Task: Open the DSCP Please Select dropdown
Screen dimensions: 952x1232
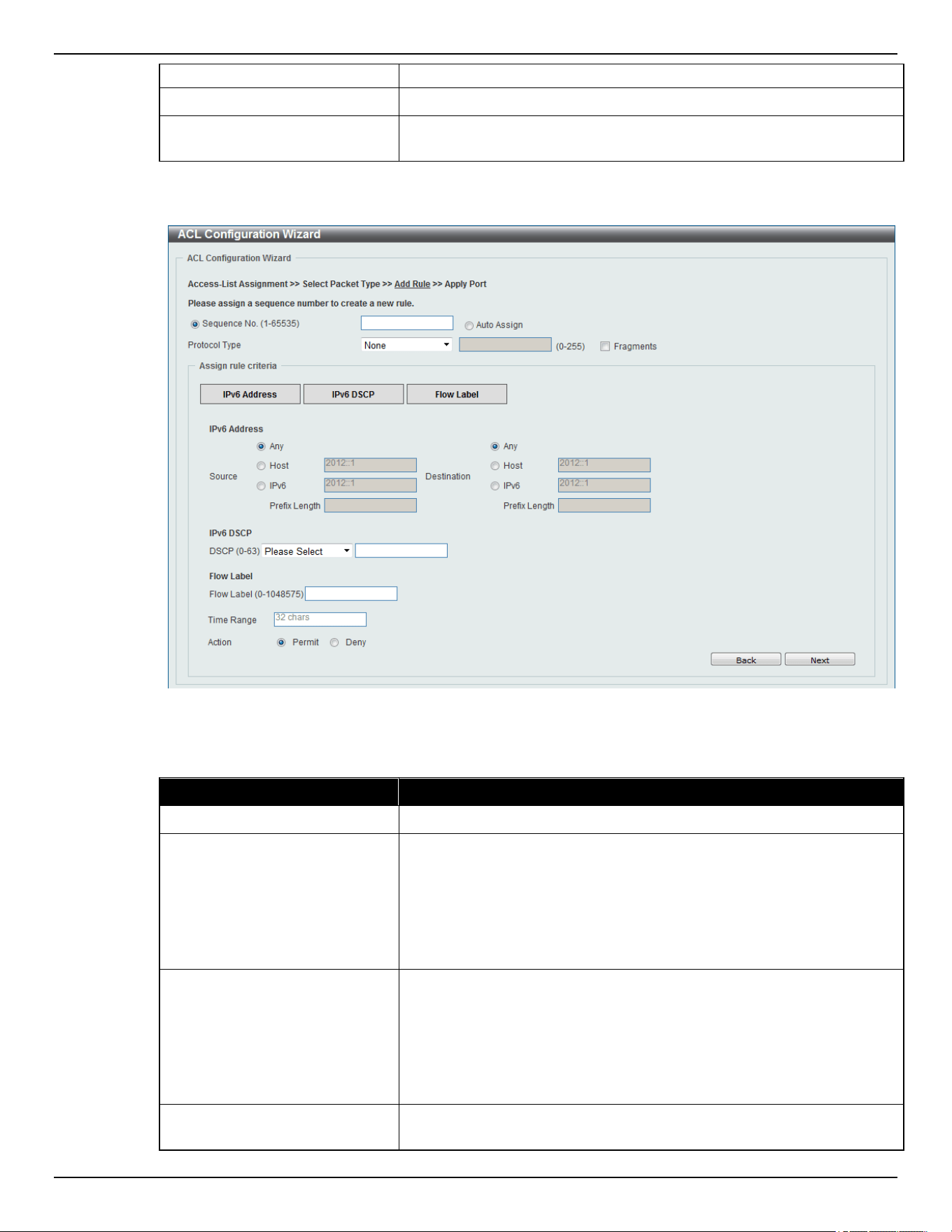Action: 307,551
